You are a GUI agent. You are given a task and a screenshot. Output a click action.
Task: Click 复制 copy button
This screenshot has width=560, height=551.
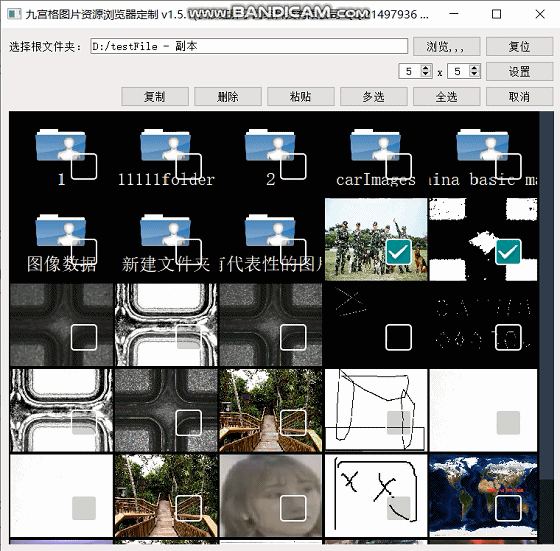click(155, 96)
